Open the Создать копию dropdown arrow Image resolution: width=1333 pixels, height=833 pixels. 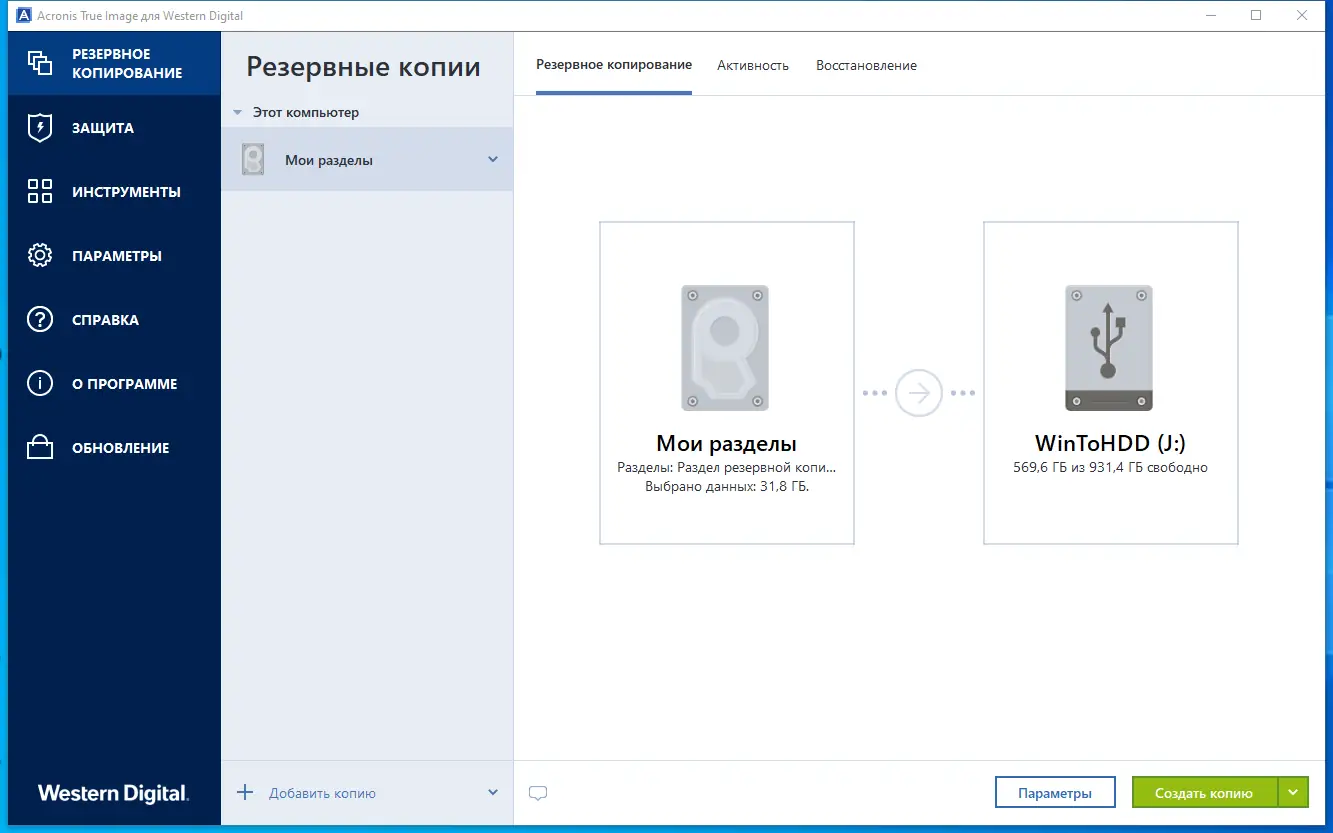[1293, 791]
